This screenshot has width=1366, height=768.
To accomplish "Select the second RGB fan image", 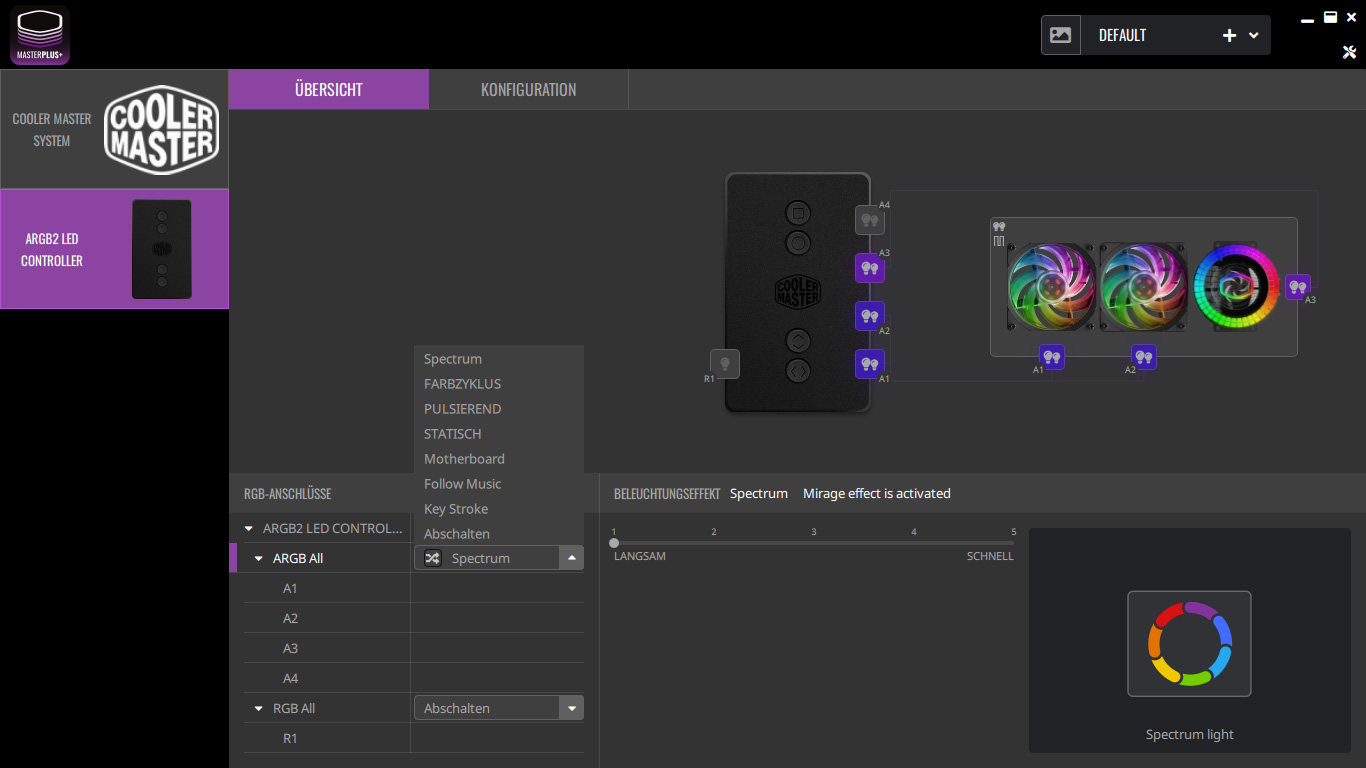I will 1144,287.
